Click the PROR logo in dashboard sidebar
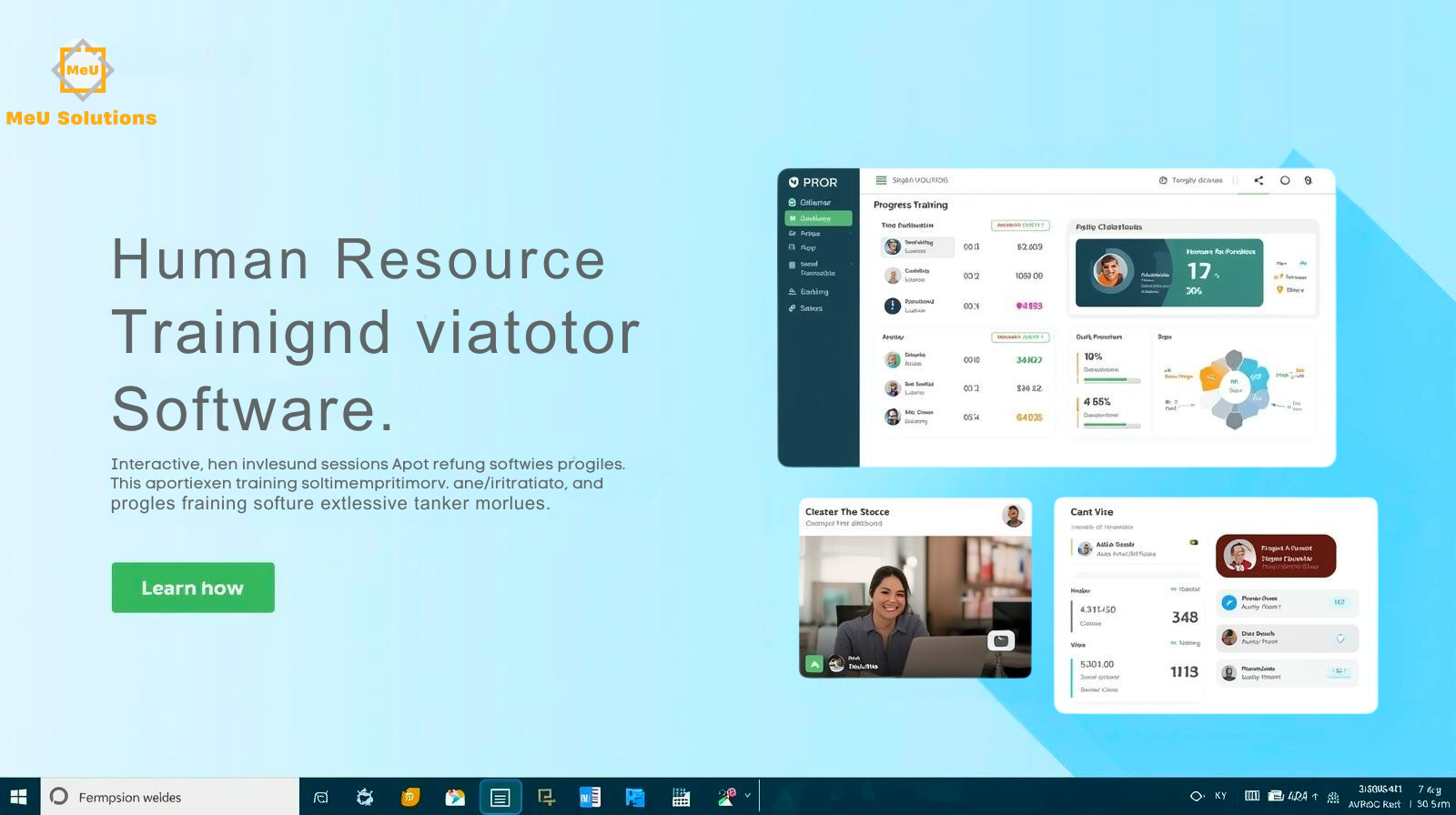The image size is (1456, 815). pyautogui.click(x=813, y=182)
